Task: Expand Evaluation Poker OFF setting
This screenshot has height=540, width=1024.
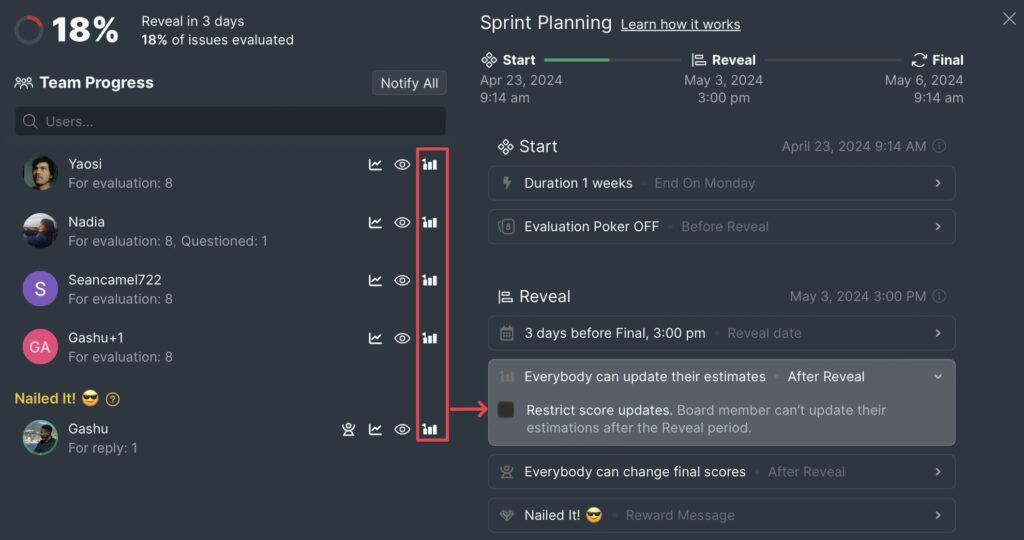Action: click(x=938, y=227)
